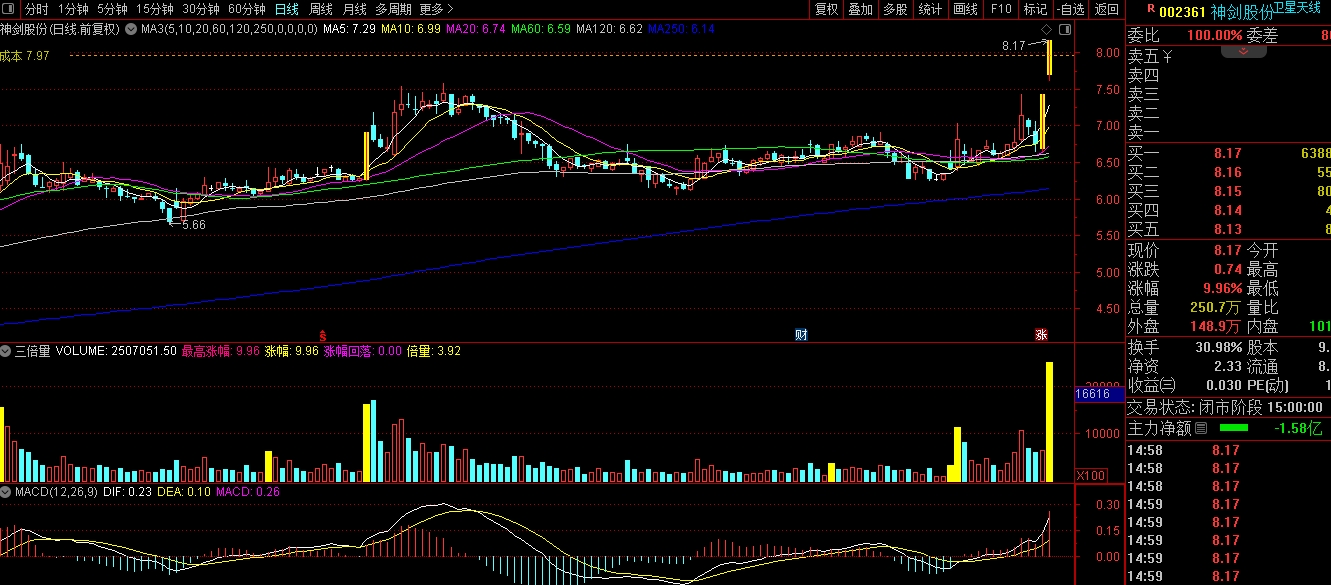This screenshot has width=1331, height=585.
Task: Select the 月线 monthly chart tab
Action: pyautogui.click(x=355, y=9)
